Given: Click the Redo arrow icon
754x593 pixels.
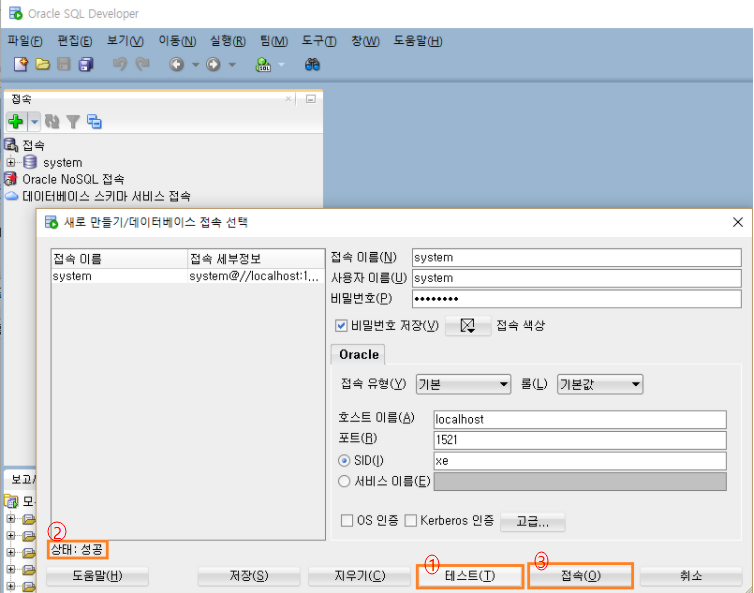Looking at the screenshot, I should point(142,64).
